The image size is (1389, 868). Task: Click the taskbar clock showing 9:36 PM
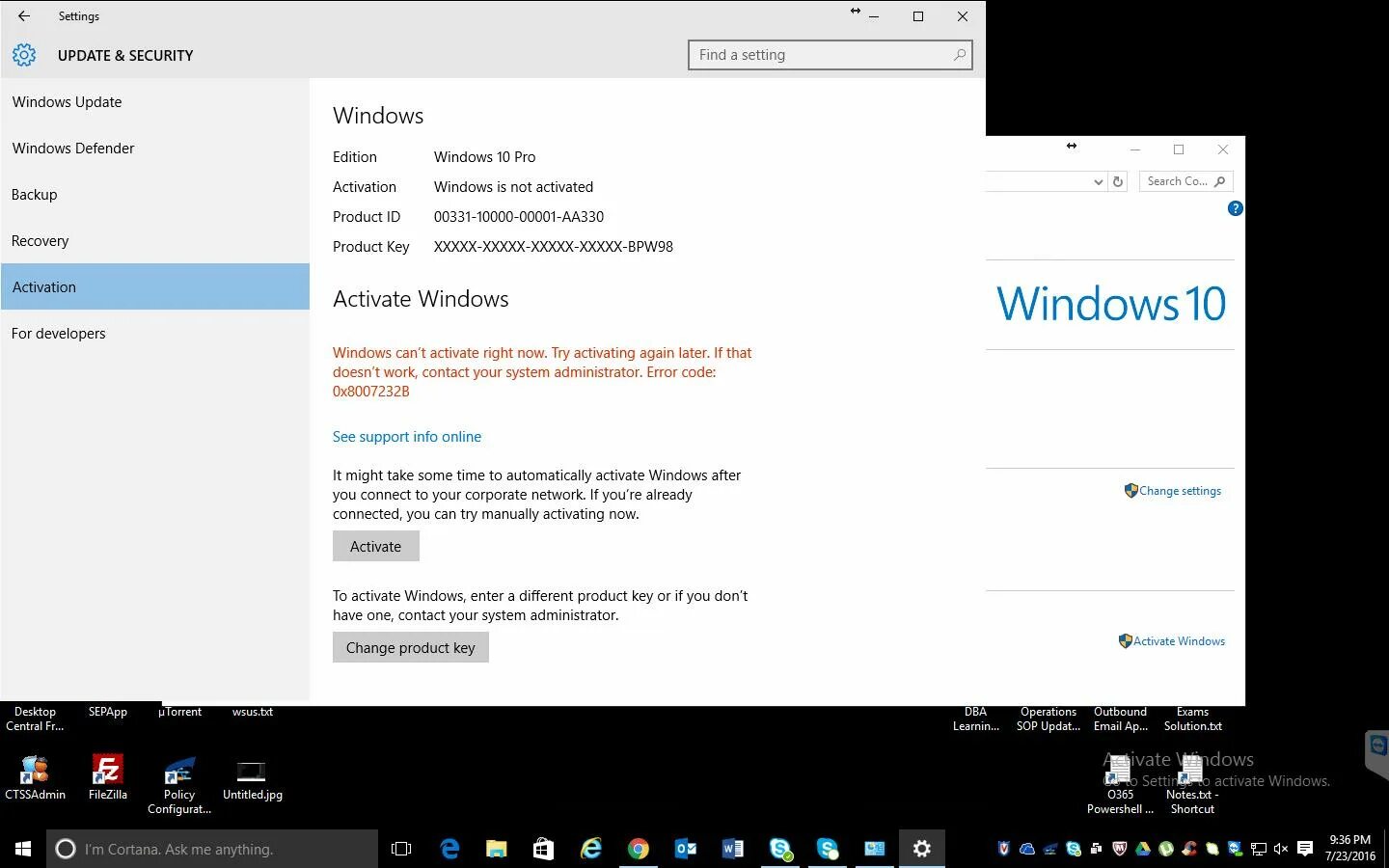tap(1349, 848)
